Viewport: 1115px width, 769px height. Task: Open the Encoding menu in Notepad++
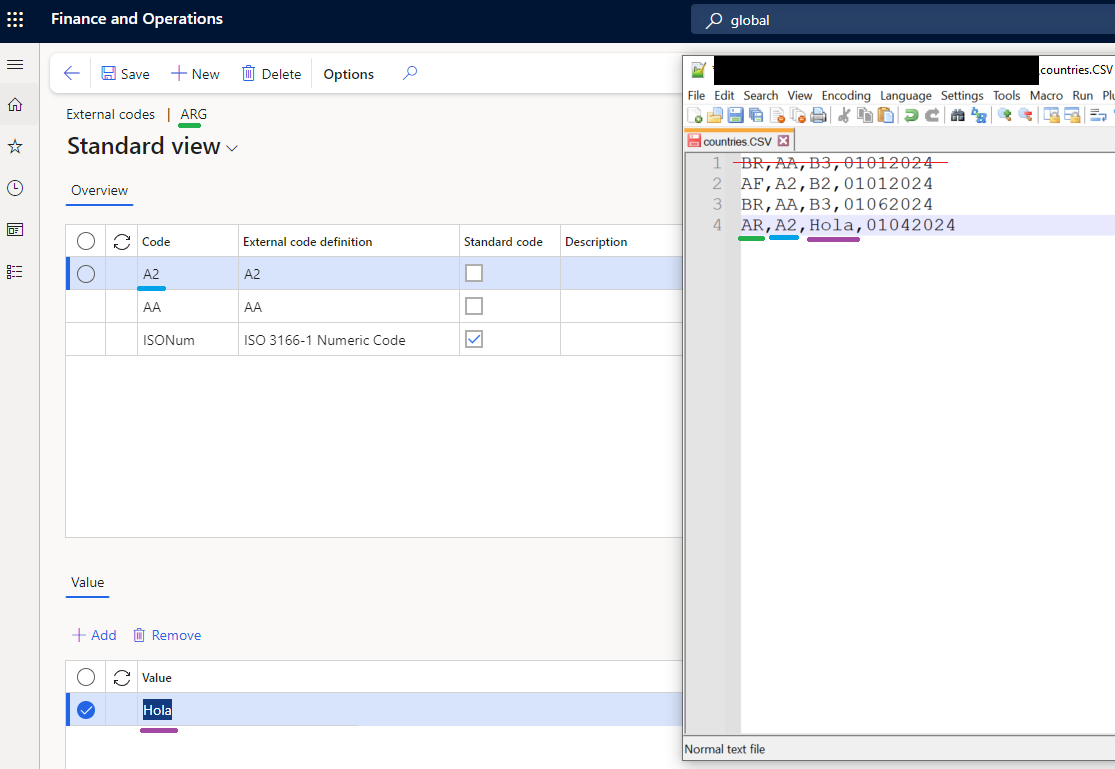[846, 95]
